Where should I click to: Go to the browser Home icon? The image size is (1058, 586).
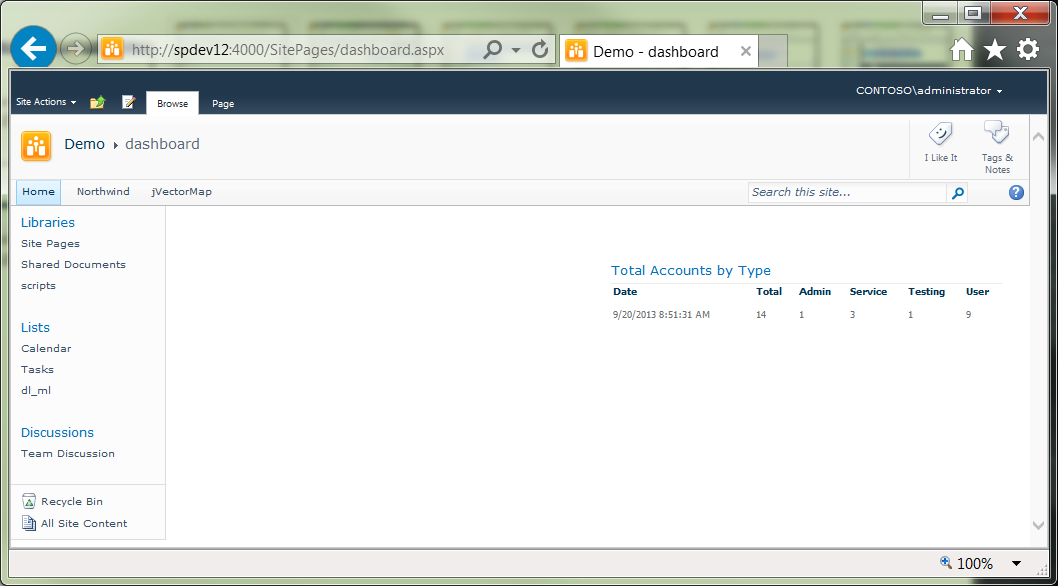962,49
